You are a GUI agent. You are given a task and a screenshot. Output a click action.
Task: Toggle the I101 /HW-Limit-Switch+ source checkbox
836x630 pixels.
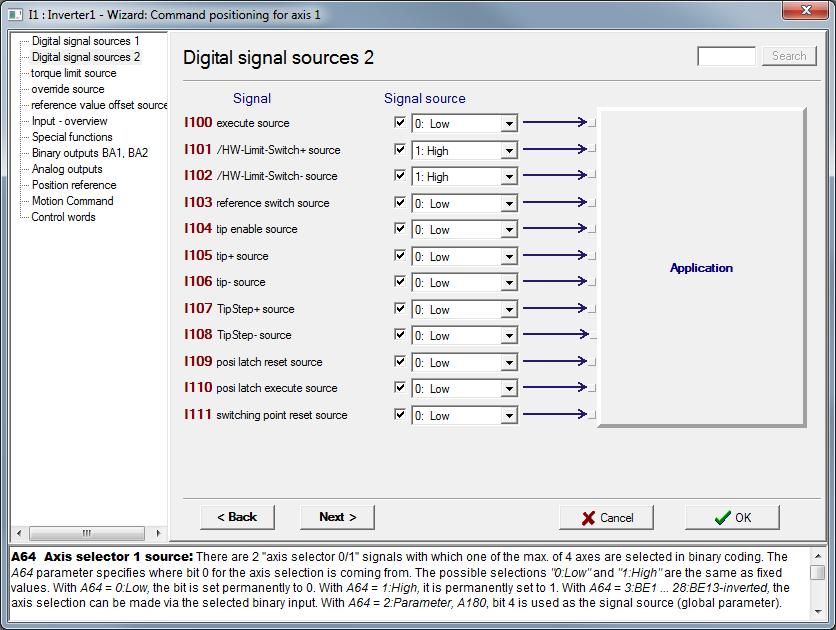tap(399, 149)
